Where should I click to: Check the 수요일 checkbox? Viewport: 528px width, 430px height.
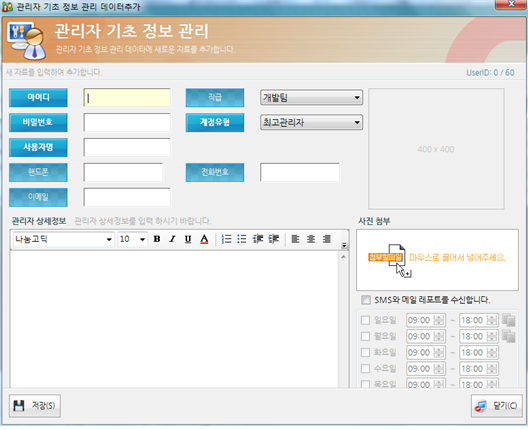pyautogui.click(x=365, y=368)
